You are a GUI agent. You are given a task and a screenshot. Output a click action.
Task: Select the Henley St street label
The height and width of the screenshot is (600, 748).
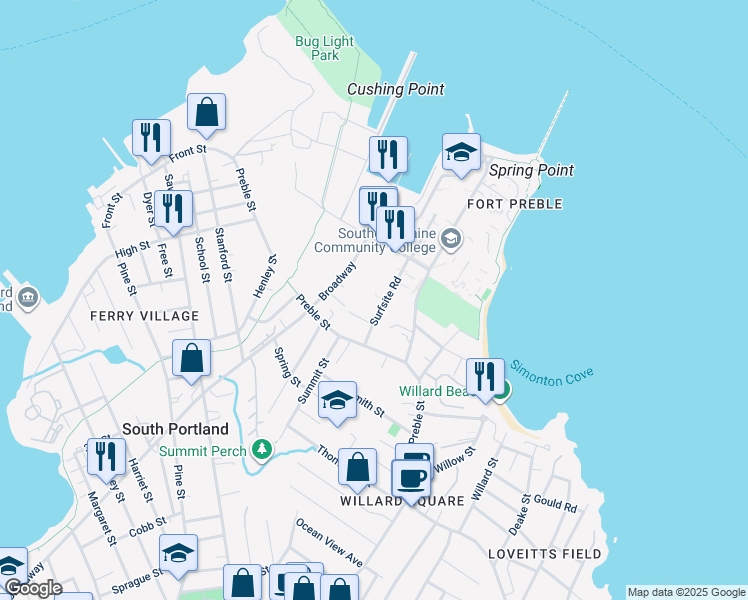[265, 277]
